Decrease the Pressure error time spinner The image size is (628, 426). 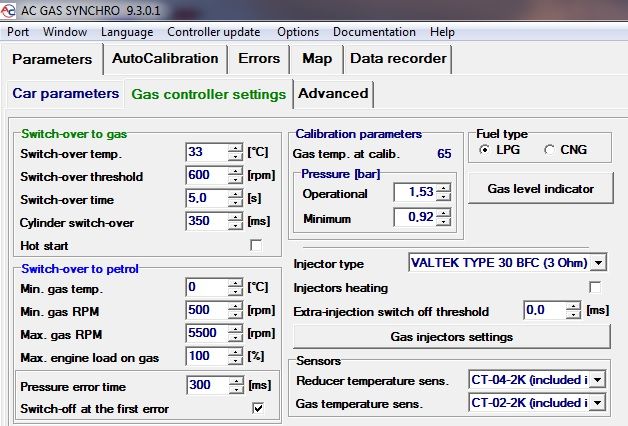click(235, 389)
